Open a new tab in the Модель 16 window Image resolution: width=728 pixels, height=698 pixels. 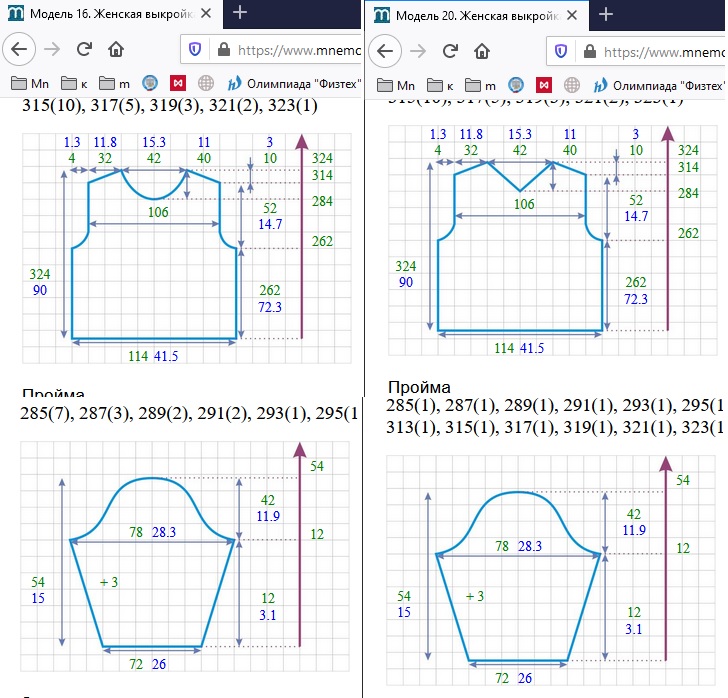(x=240, y=13)
